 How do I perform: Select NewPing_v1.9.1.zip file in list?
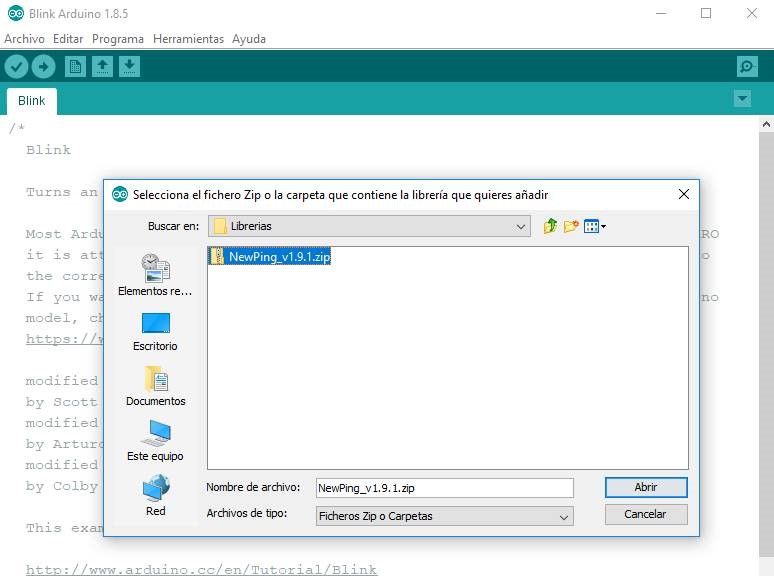click(279, 257)
